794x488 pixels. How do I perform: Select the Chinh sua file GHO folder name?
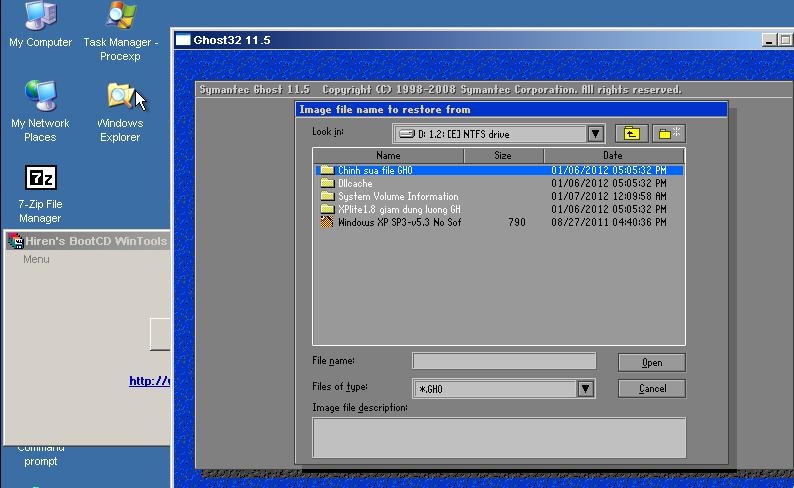pyautogui.click(x=375, y=170)
